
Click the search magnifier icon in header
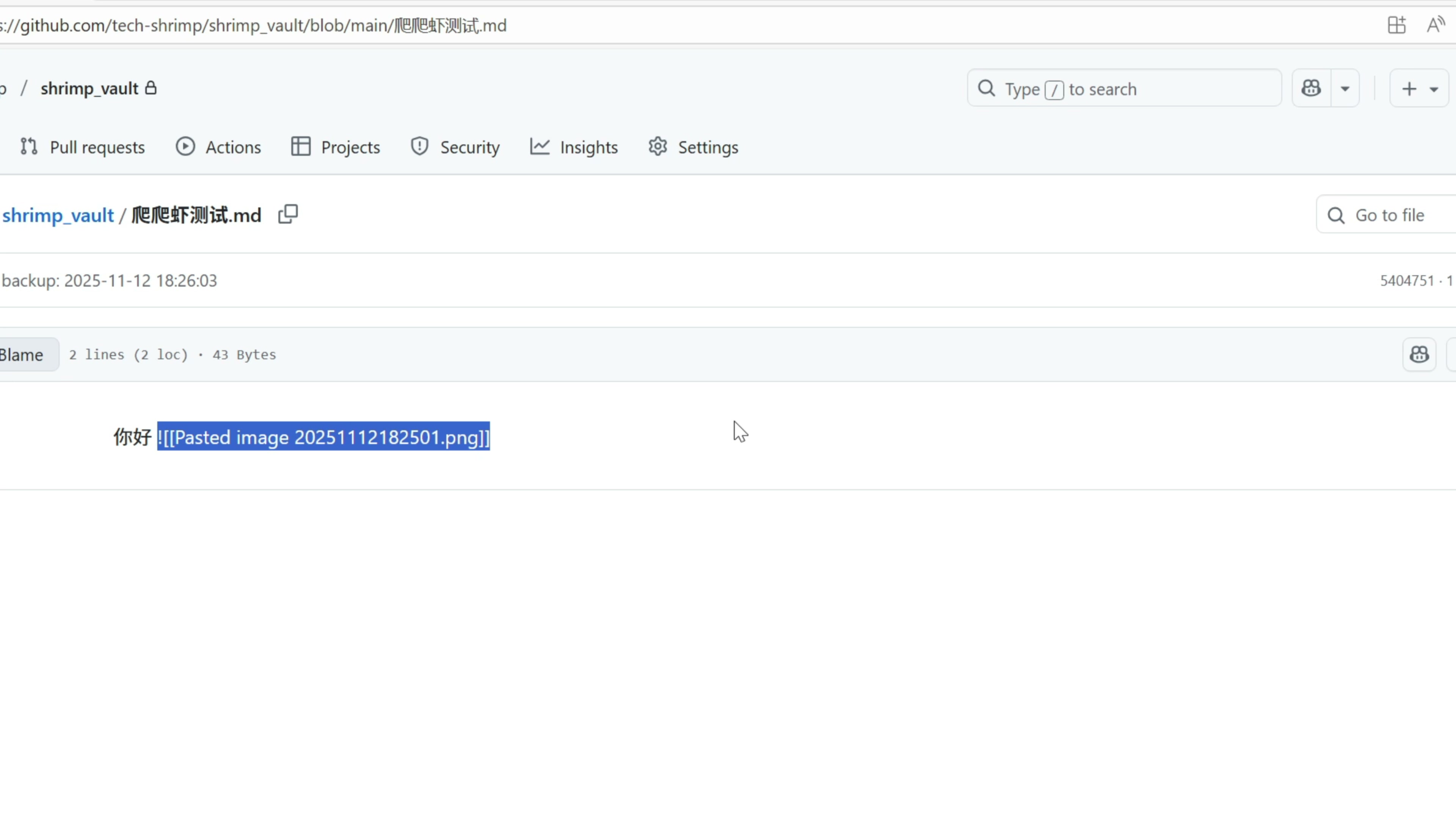(x=986, y=89)
